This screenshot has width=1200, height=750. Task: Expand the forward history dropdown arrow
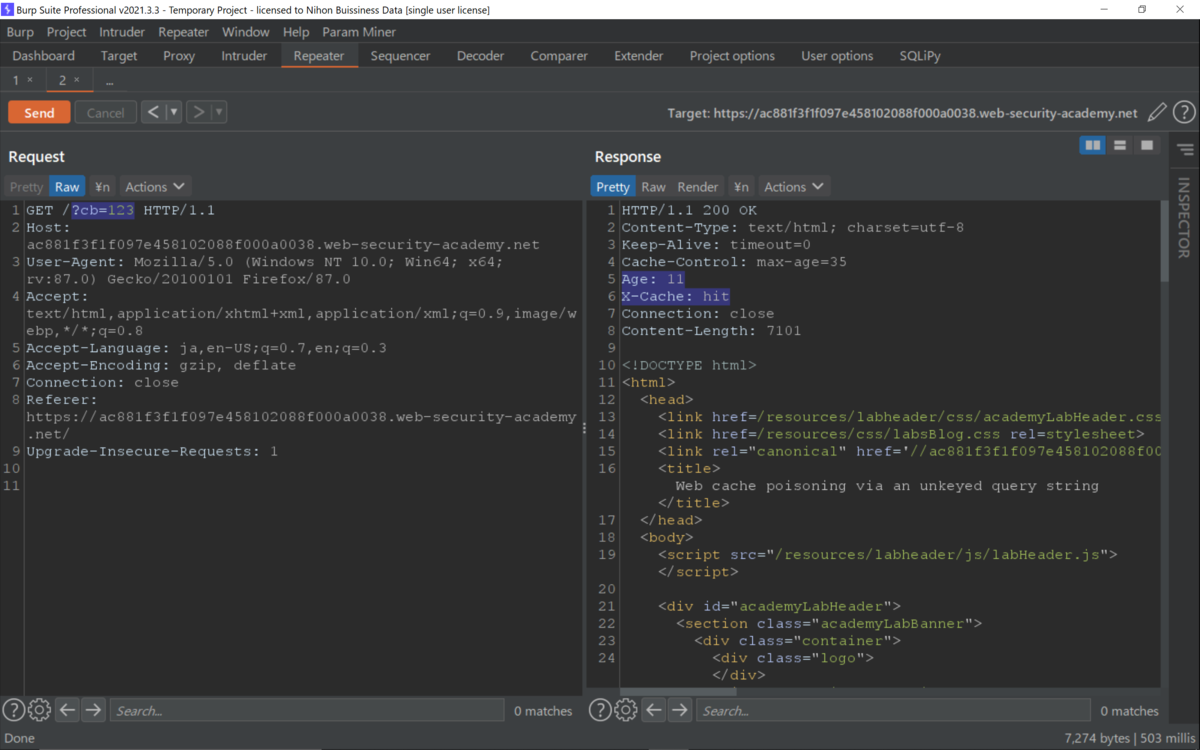(219, 112)
